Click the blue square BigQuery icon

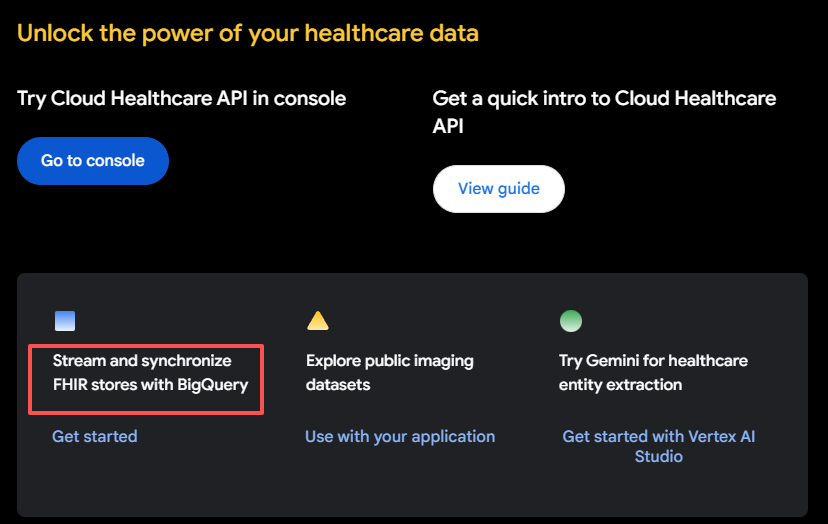click(65, 321)
